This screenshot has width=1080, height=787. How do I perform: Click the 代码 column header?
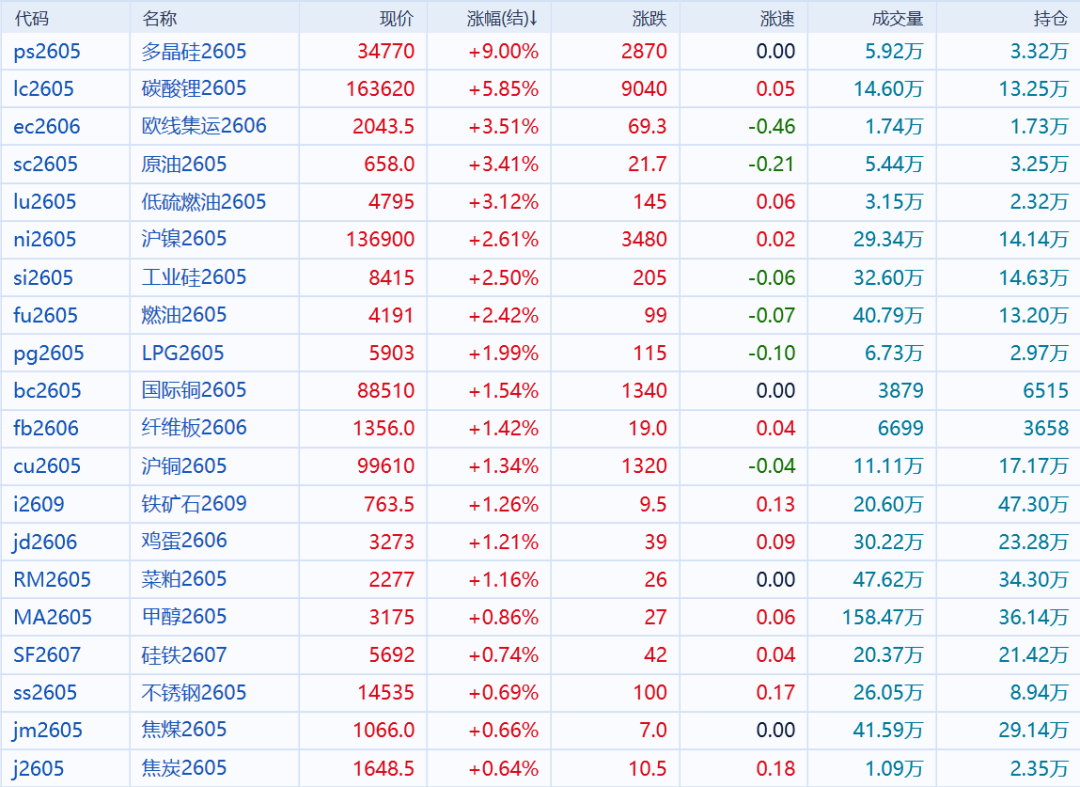[31, 18]
